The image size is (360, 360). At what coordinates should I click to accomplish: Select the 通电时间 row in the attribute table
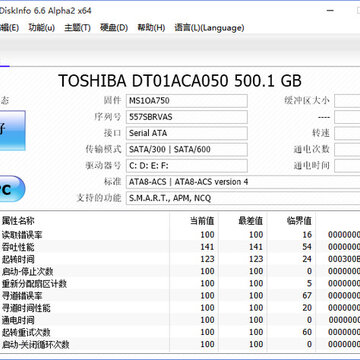pyautogui.click(x=180, y=320)
